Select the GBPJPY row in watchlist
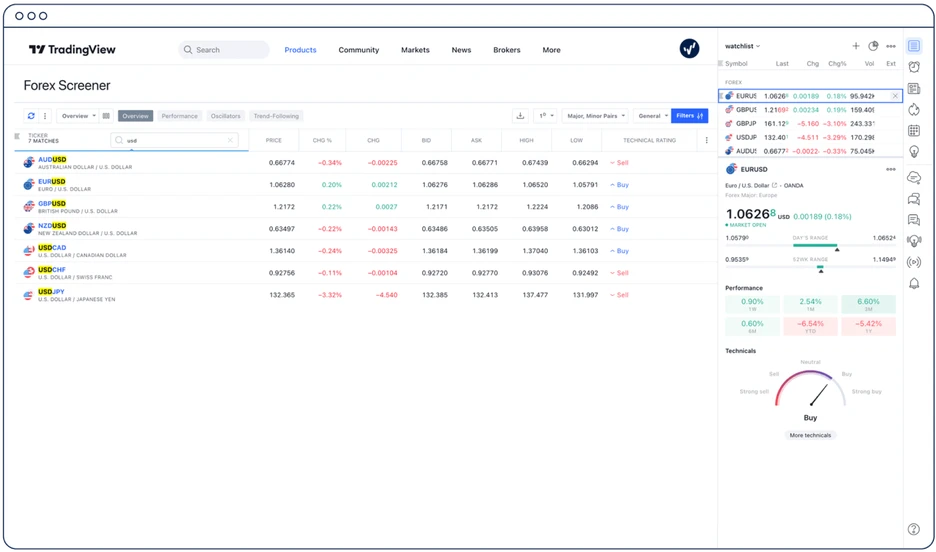The height and width of the screenshot is (552, 936). (810, 124)
